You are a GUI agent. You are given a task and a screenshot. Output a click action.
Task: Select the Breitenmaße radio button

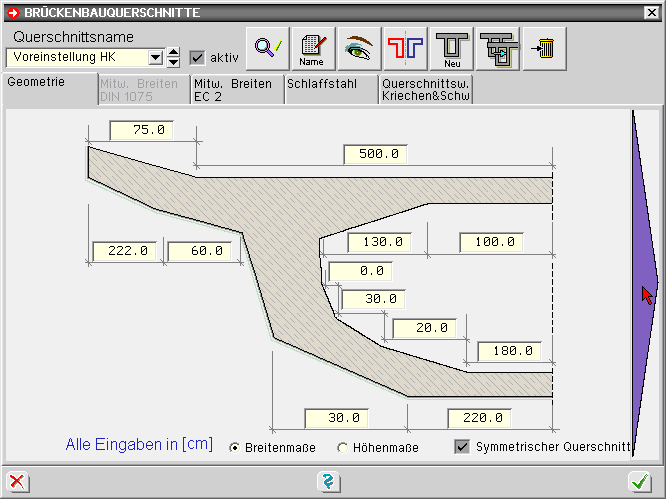235,448
